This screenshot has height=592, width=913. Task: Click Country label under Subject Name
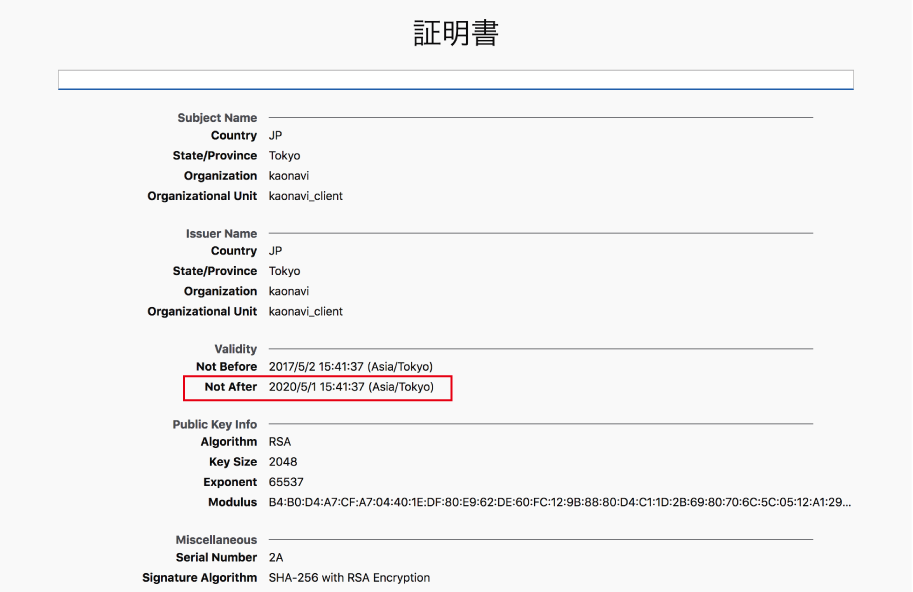point(233,136)
